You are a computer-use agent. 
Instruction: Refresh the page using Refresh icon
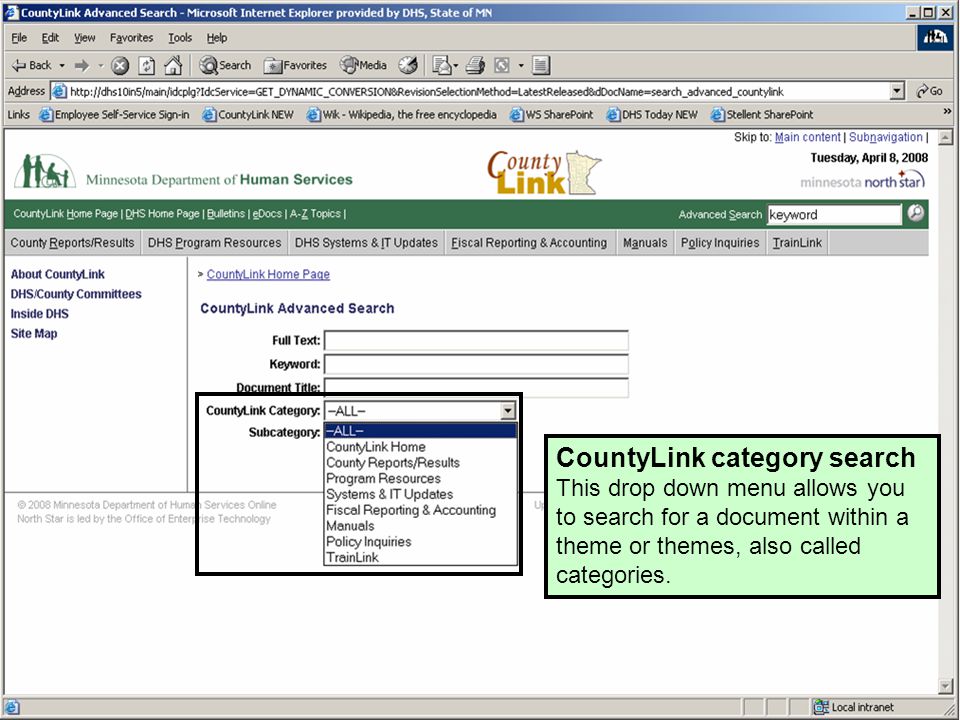click(x=146, y=66)
